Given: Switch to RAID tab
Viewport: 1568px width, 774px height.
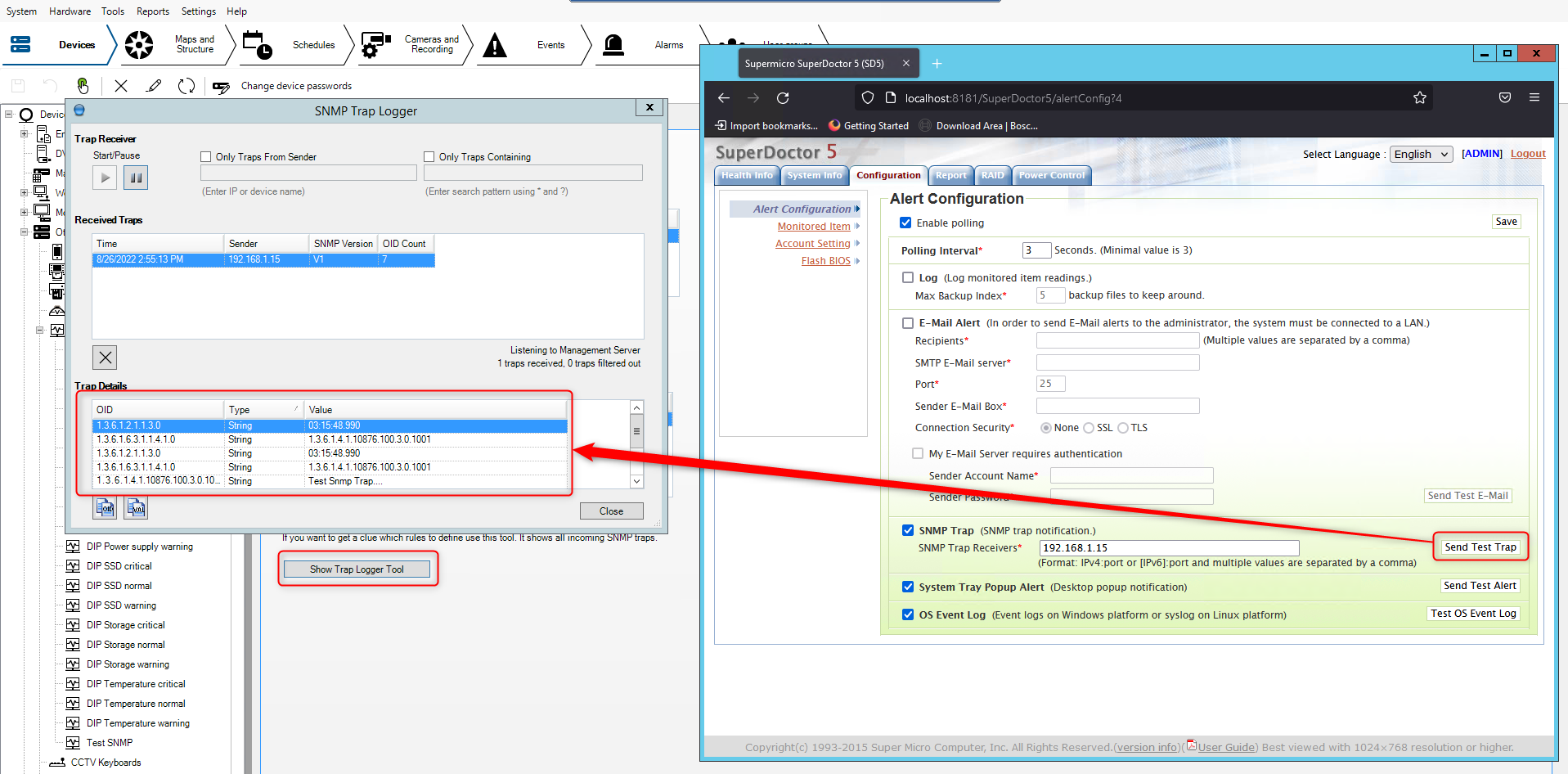Looking at the screenshot, I should pos(992,175).
